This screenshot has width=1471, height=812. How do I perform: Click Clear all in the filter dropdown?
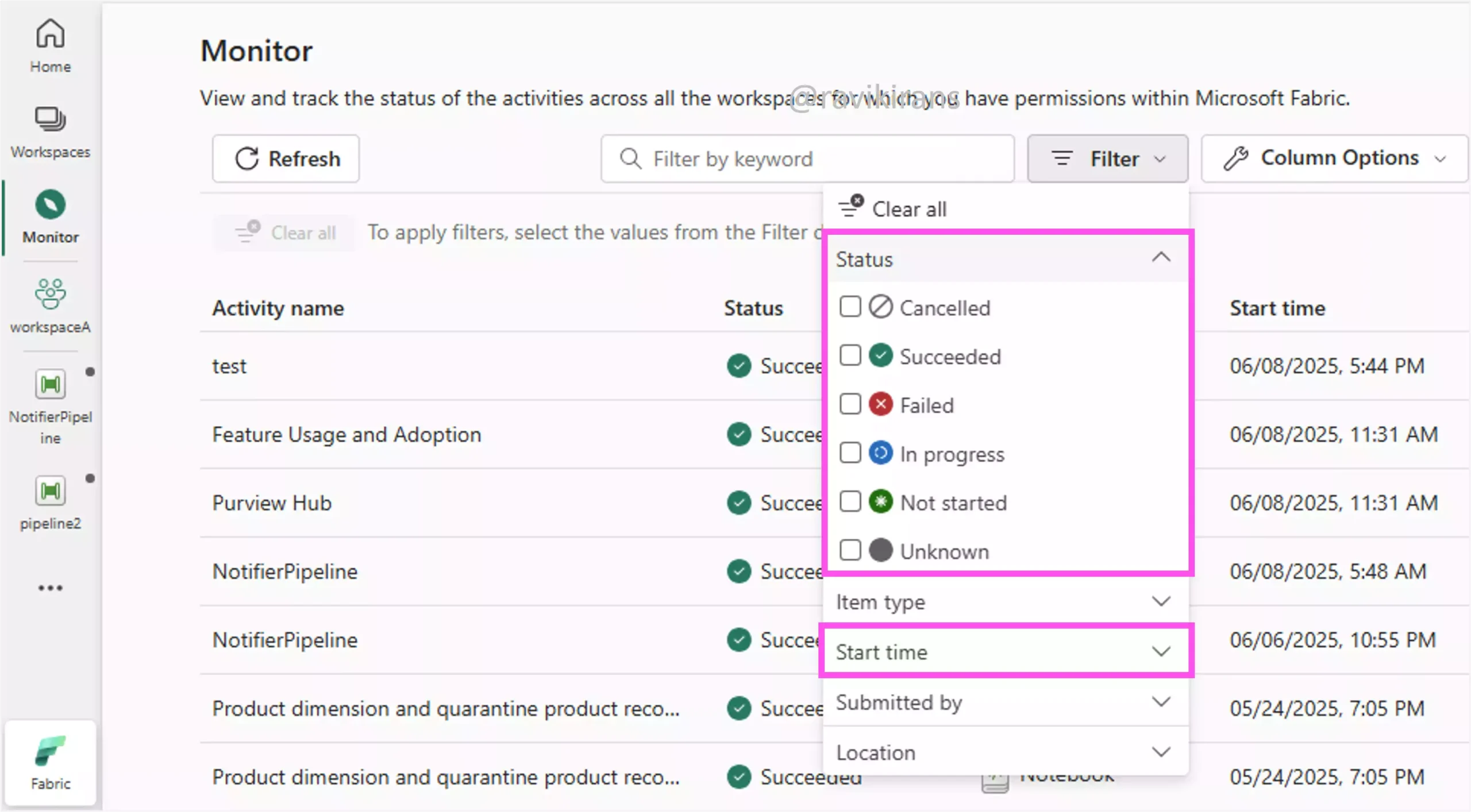coord(892,209)
